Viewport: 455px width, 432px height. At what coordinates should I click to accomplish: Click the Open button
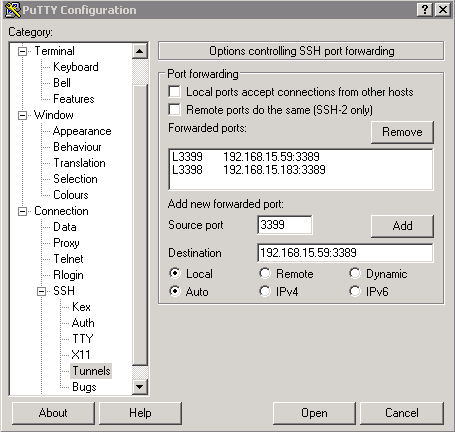click(314, 413)
